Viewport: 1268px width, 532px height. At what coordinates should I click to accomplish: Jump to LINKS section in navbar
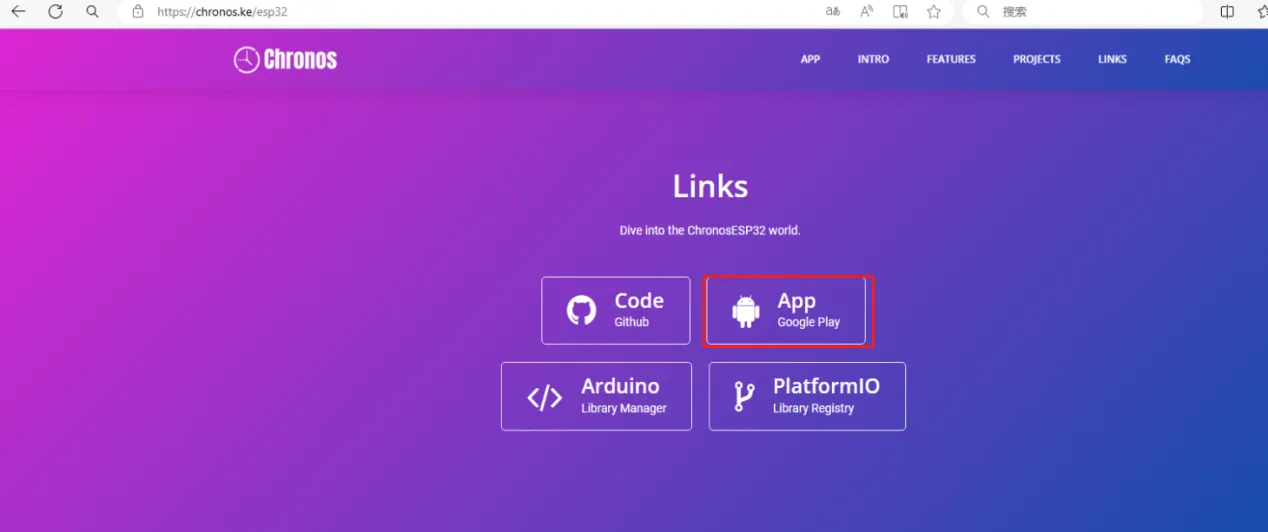[1112, 59]
